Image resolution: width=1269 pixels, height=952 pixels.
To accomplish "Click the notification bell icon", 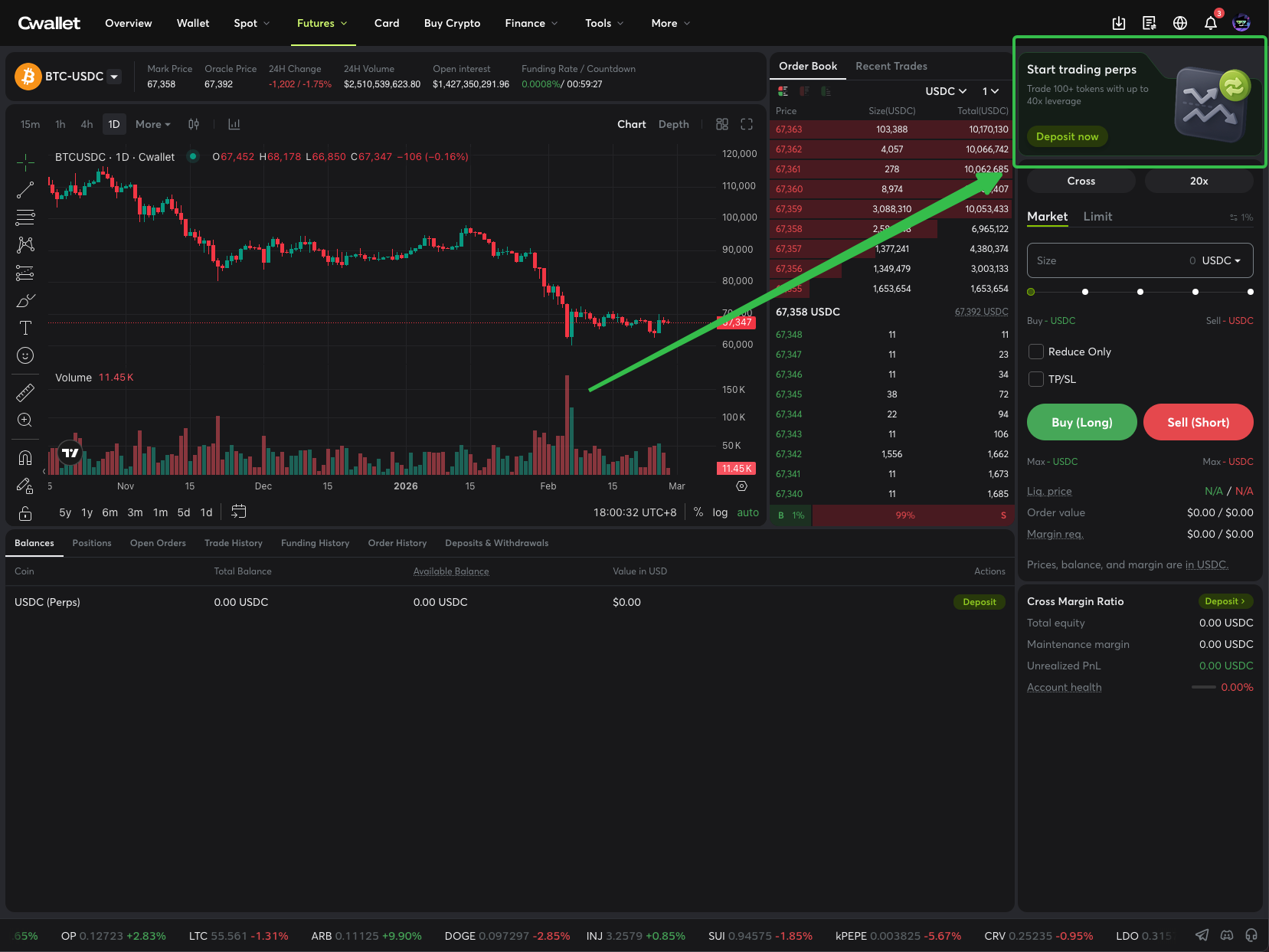I will click(x=1210, y=23).
